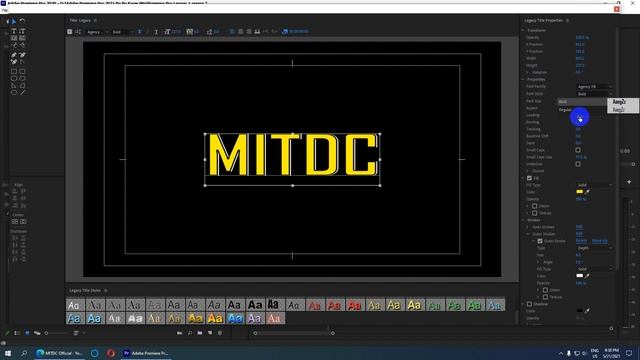The width and height of the screenshot is (640, 360).
Task: Open Fill Type dropdown under Fill
Action: pos(594,185)
